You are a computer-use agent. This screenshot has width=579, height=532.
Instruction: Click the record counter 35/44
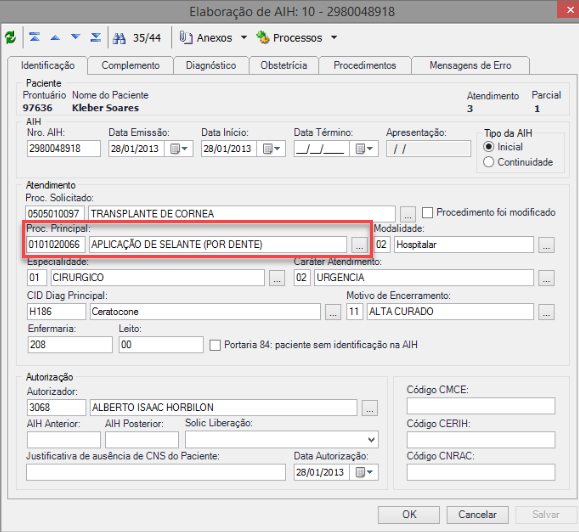[x=147, y=38]
